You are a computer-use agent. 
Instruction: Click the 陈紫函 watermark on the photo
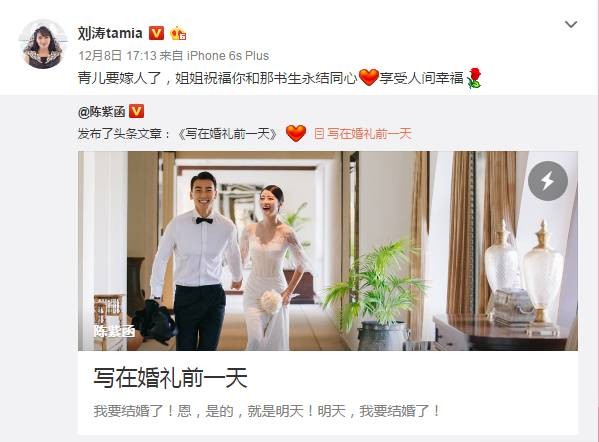click(114, 331)
